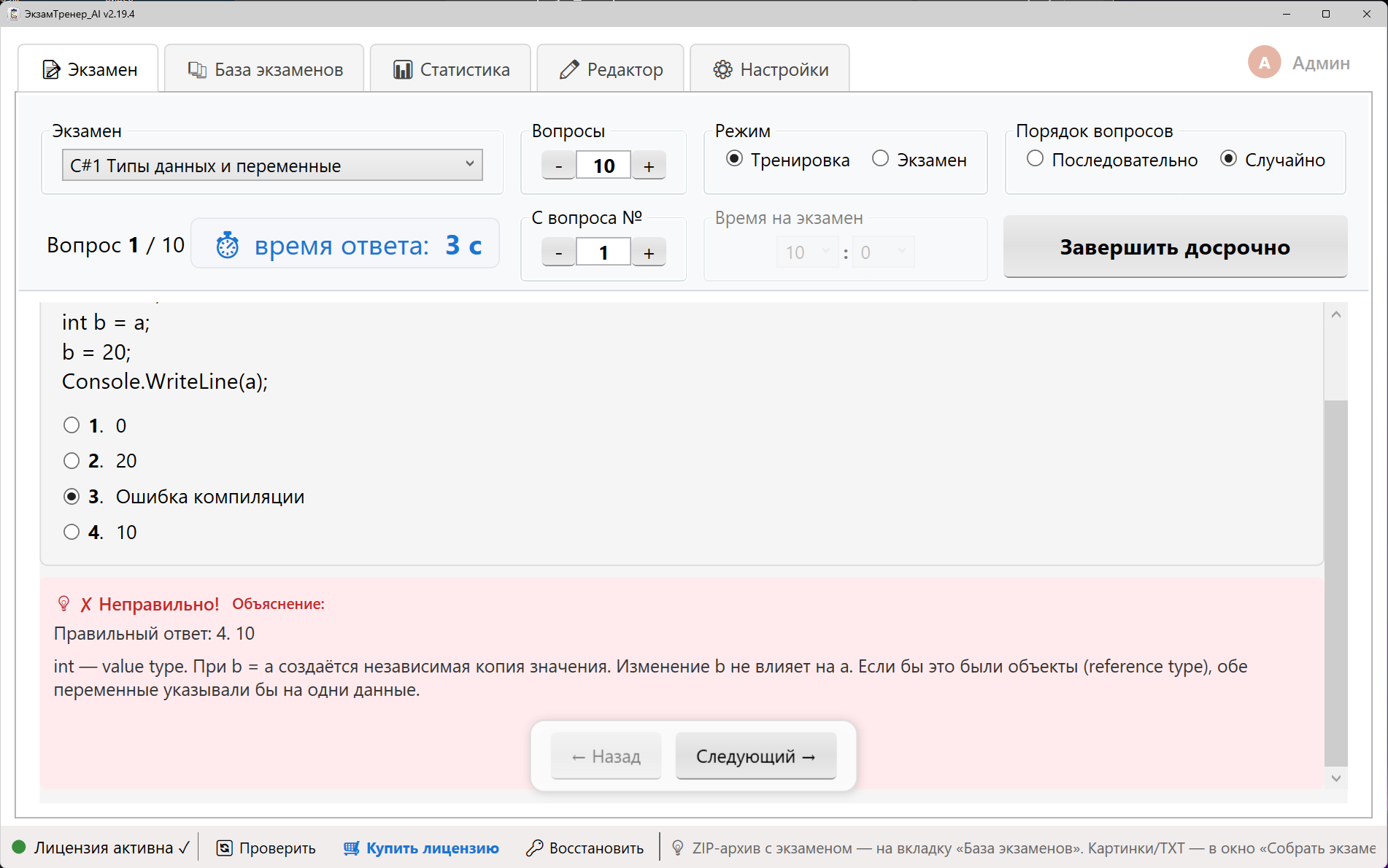Click the Правильный ответ: 4. 10 text
1388x868 pixels.
coord(154,634)
